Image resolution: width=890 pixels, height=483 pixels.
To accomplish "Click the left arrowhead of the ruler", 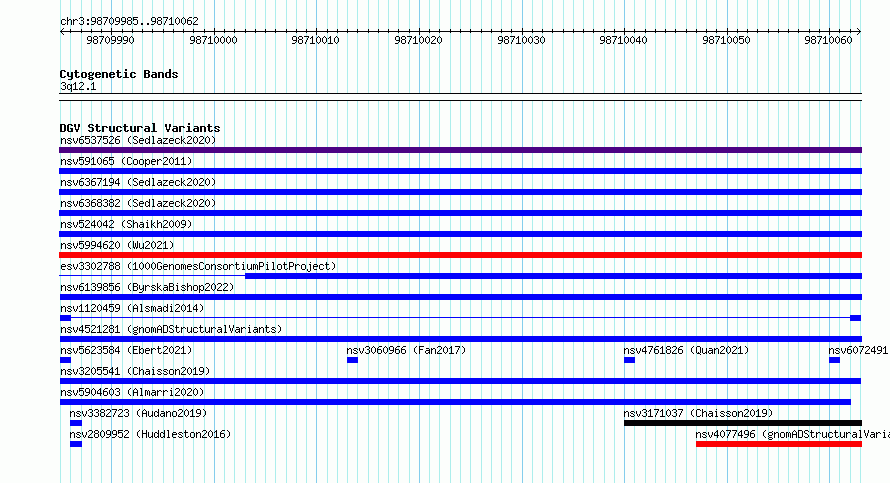I will 62,31.
